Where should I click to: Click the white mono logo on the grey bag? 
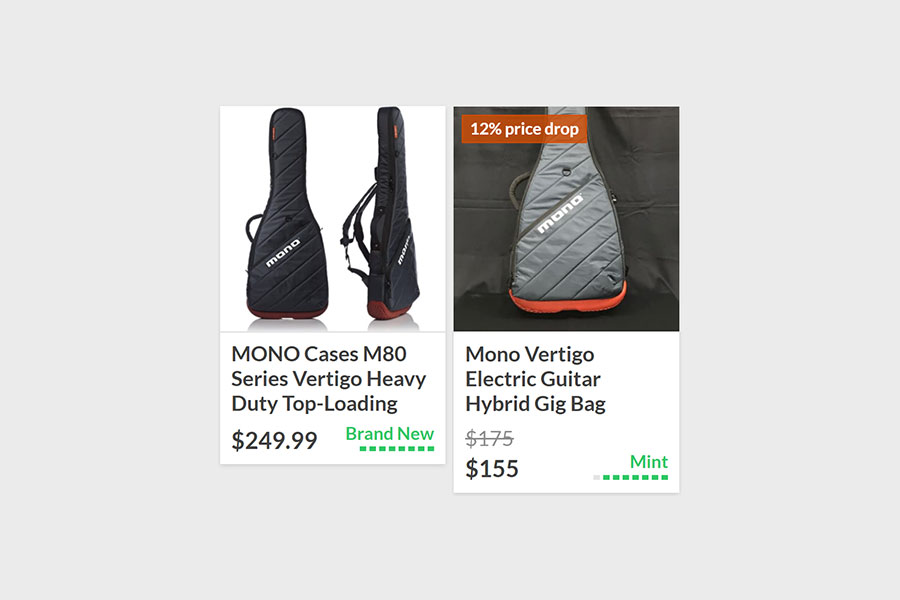[x=560, y=214]
